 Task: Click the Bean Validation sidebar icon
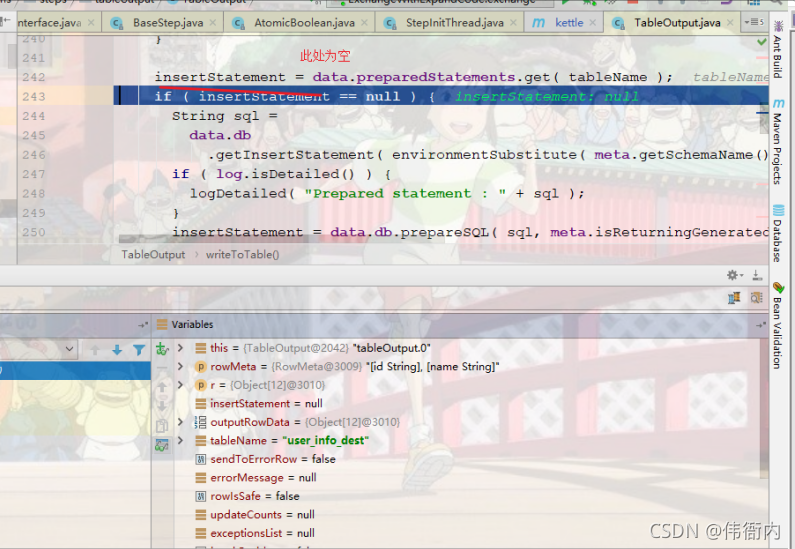(778, 288)
